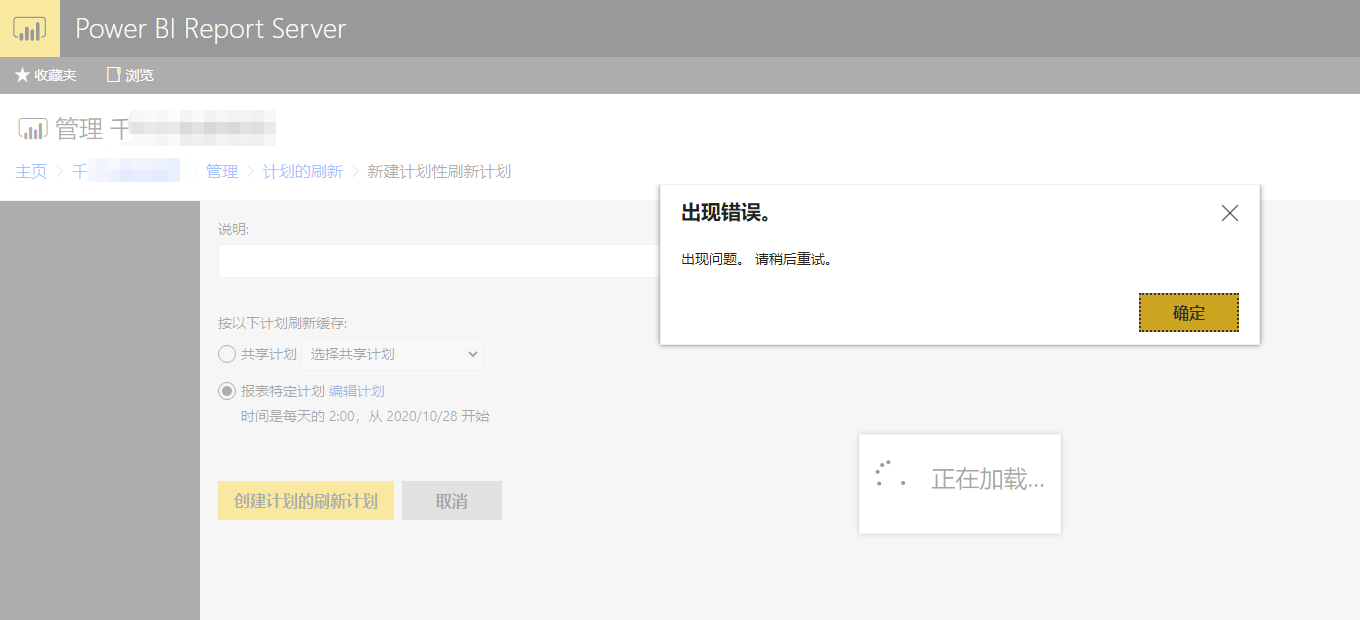This screenshot has height=620, width=1360.
Task: Expand the 选择共享计划 dropdown
Action: 392,354
